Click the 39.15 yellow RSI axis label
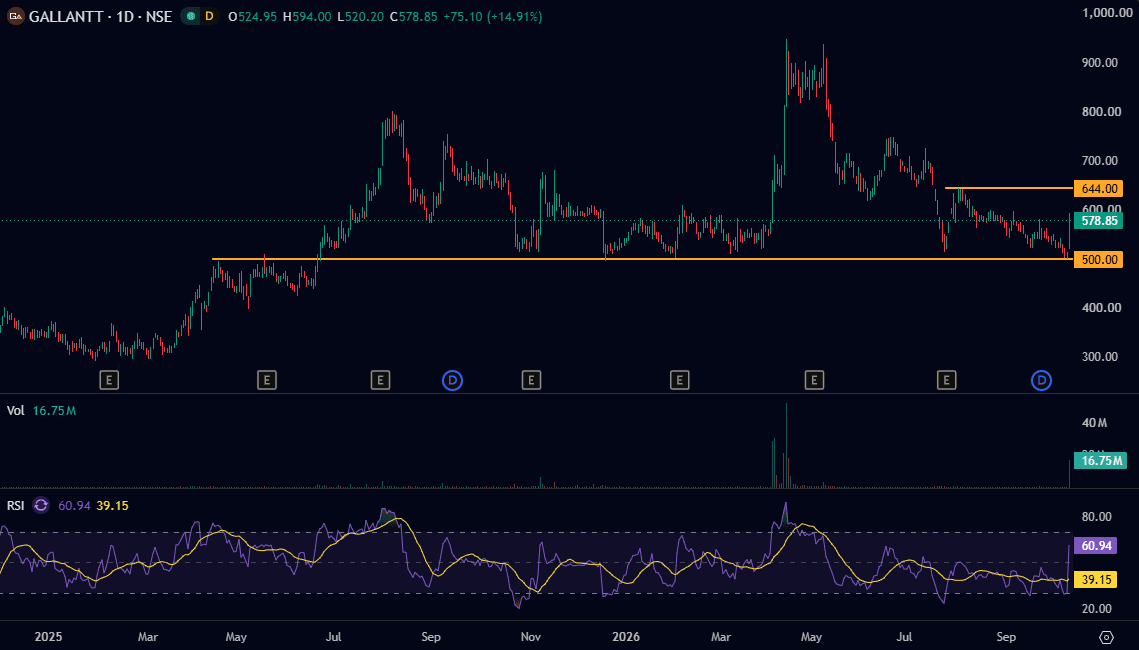This screenshot has width=1139, height=650. [x=1095, y=580]
